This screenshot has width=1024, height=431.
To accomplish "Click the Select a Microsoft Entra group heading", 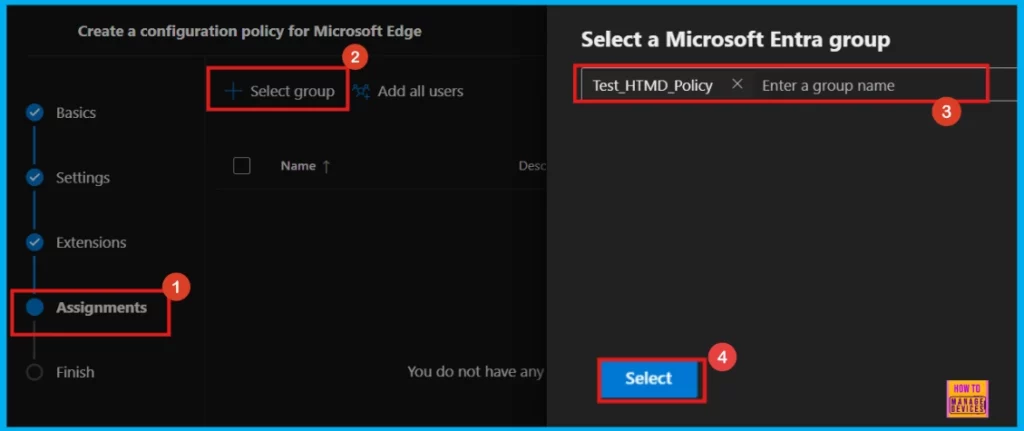I will pyautogui.click(x=735, y=40).
